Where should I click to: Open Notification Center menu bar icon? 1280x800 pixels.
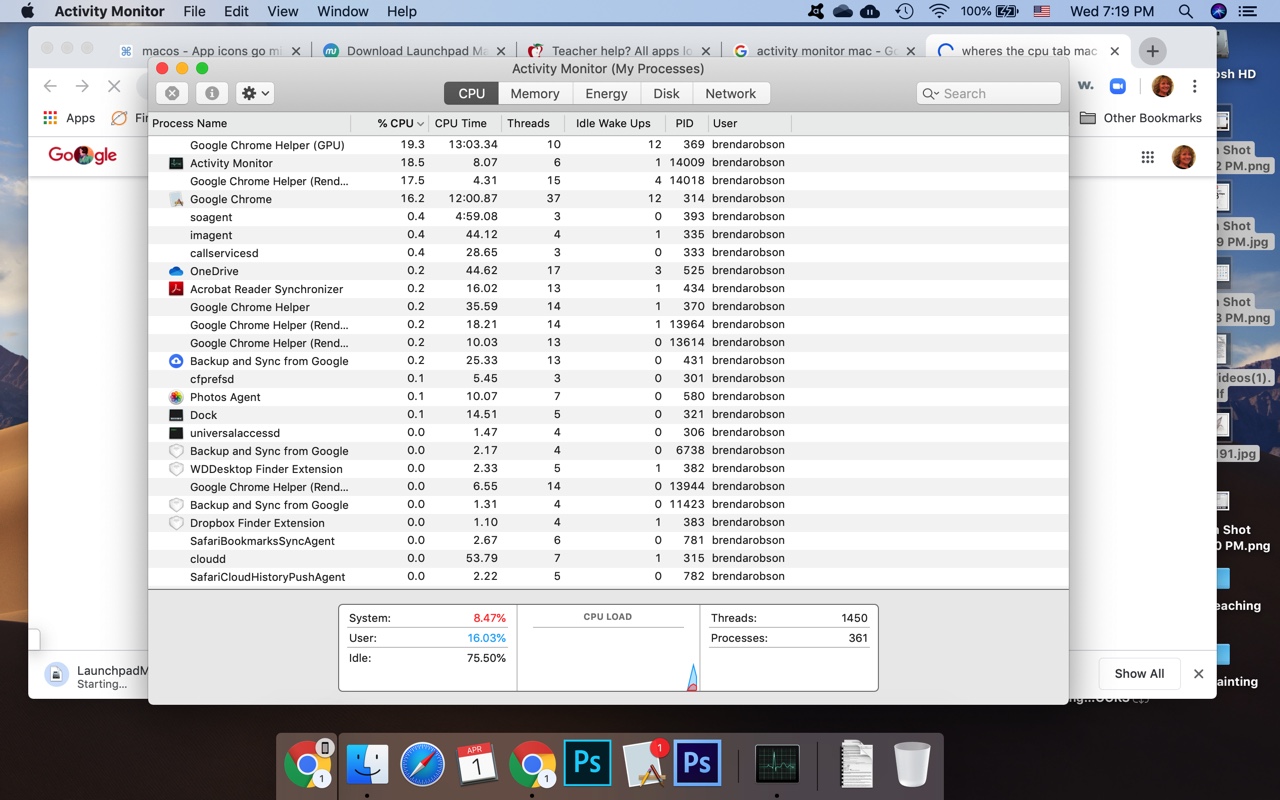(x=1246, y=11)
